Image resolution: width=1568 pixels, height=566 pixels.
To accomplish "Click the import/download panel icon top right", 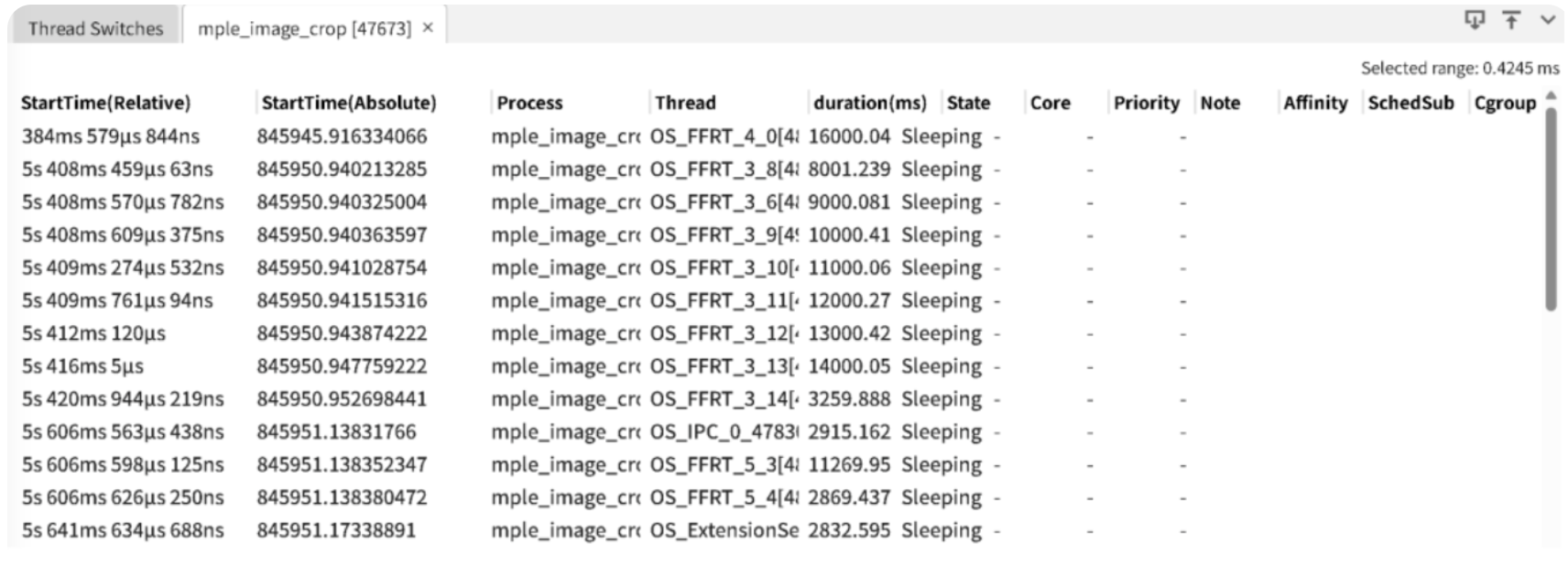I will pyautogui.click(x=1475, y=19).
